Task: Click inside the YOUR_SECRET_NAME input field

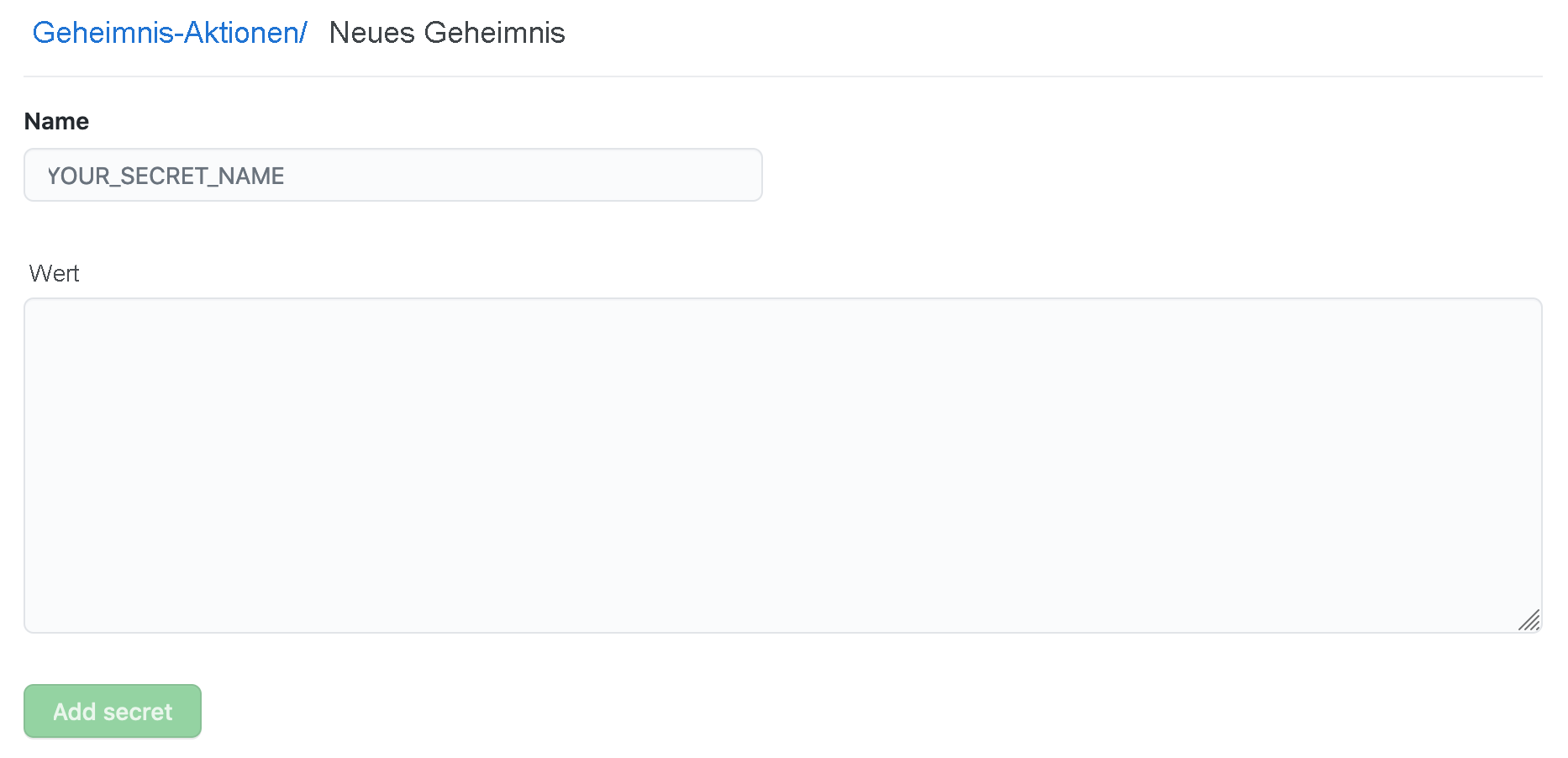Action: click(392, 175)
